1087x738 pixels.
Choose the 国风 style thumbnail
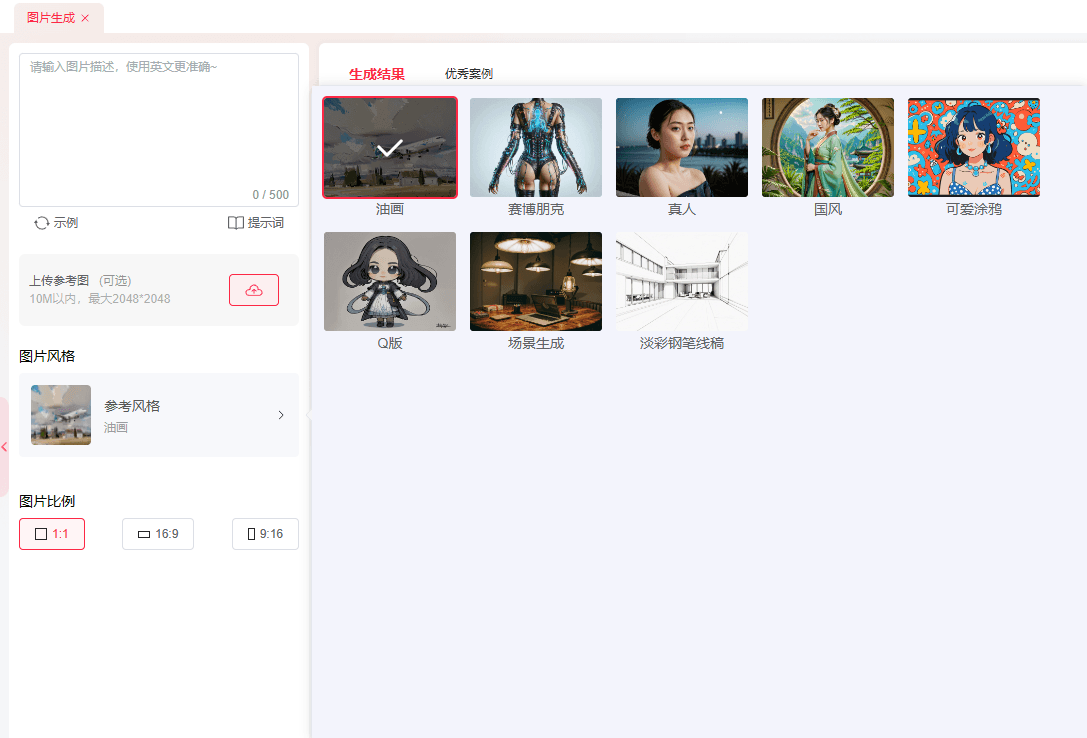[828, 148]
